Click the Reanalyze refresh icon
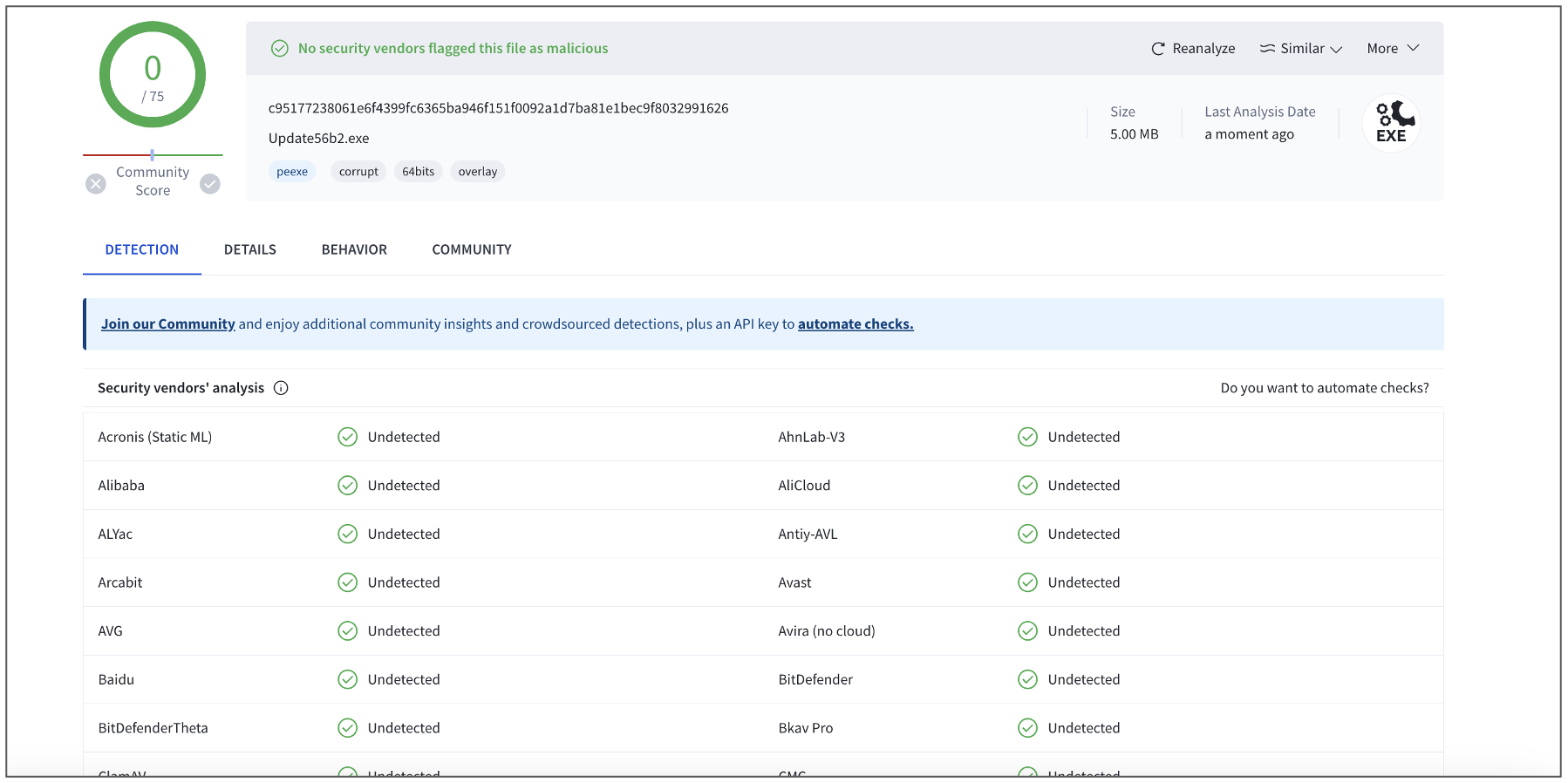1568x783 pixels. click(x=1157, y=49)
